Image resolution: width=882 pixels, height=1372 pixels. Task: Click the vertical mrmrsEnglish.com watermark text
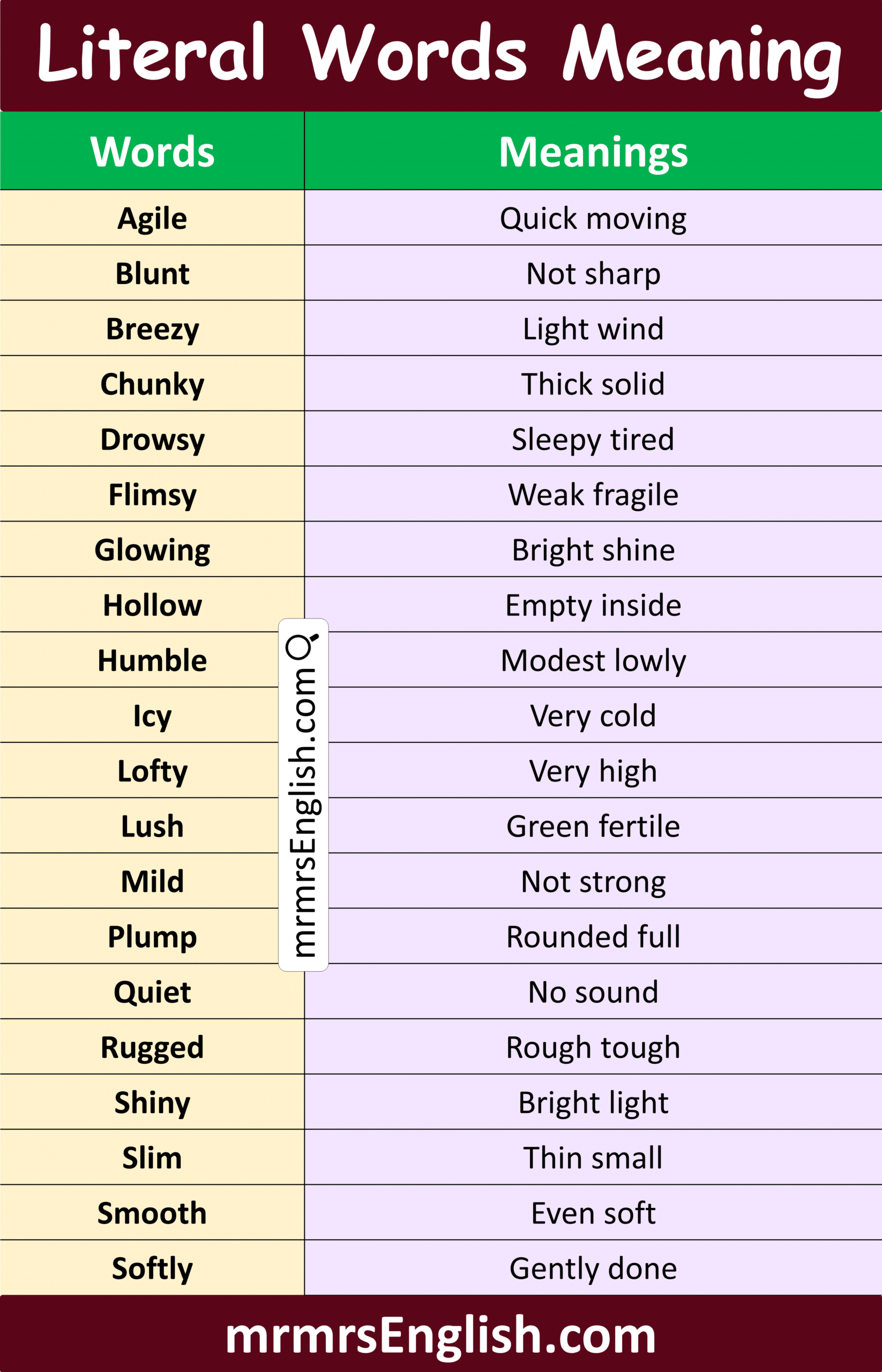[x=303, y=812]
